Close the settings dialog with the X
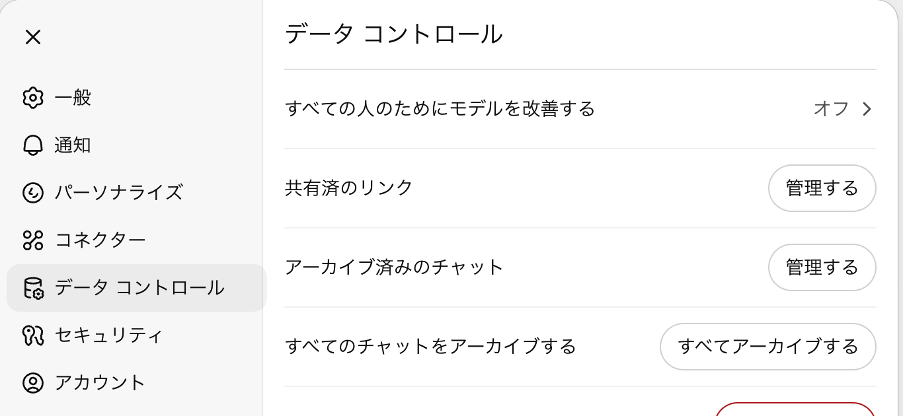The width and height of the screenshot is (904, 416). coord(33,37)
